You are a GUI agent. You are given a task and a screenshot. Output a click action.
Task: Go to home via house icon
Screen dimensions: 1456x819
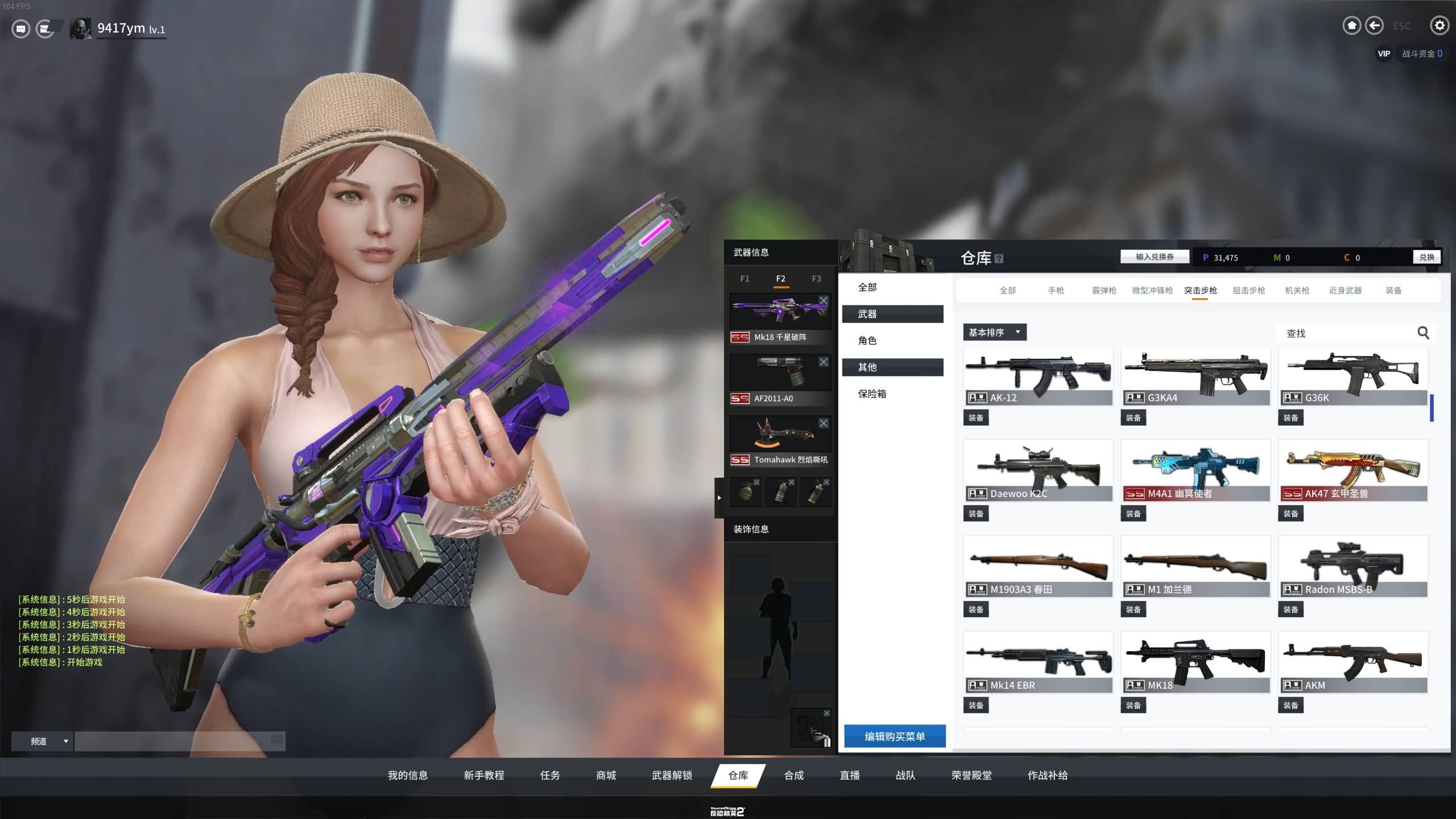(1351, 26)
